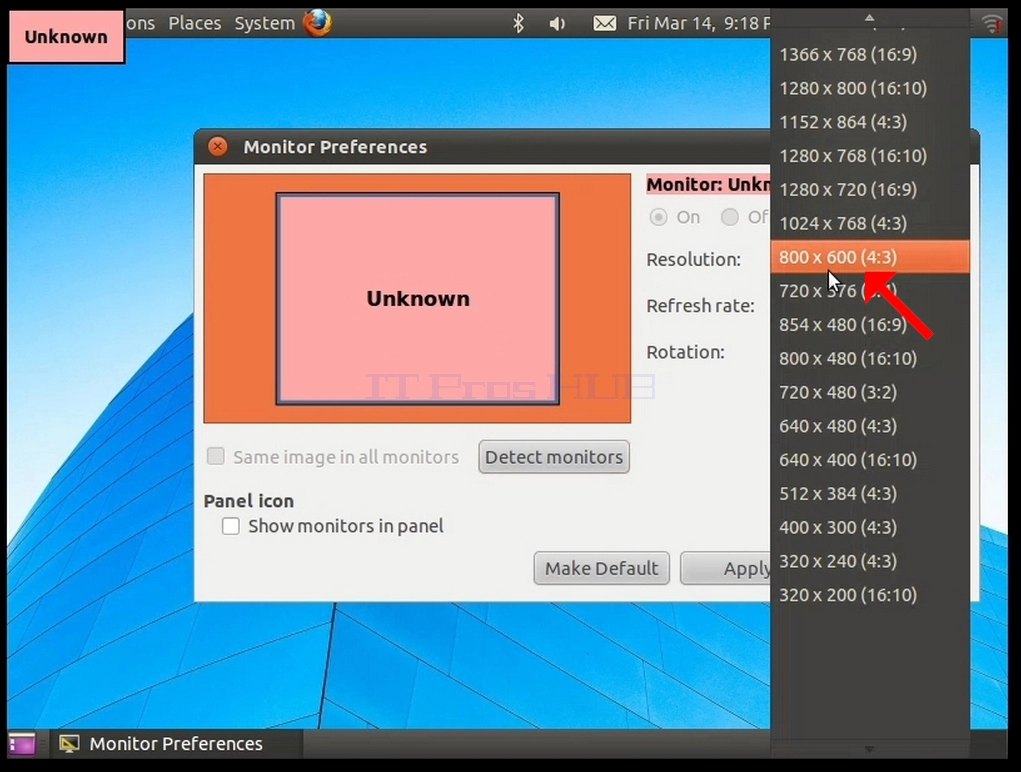Enable Show monitors in panel checkbox

point(231,526)
